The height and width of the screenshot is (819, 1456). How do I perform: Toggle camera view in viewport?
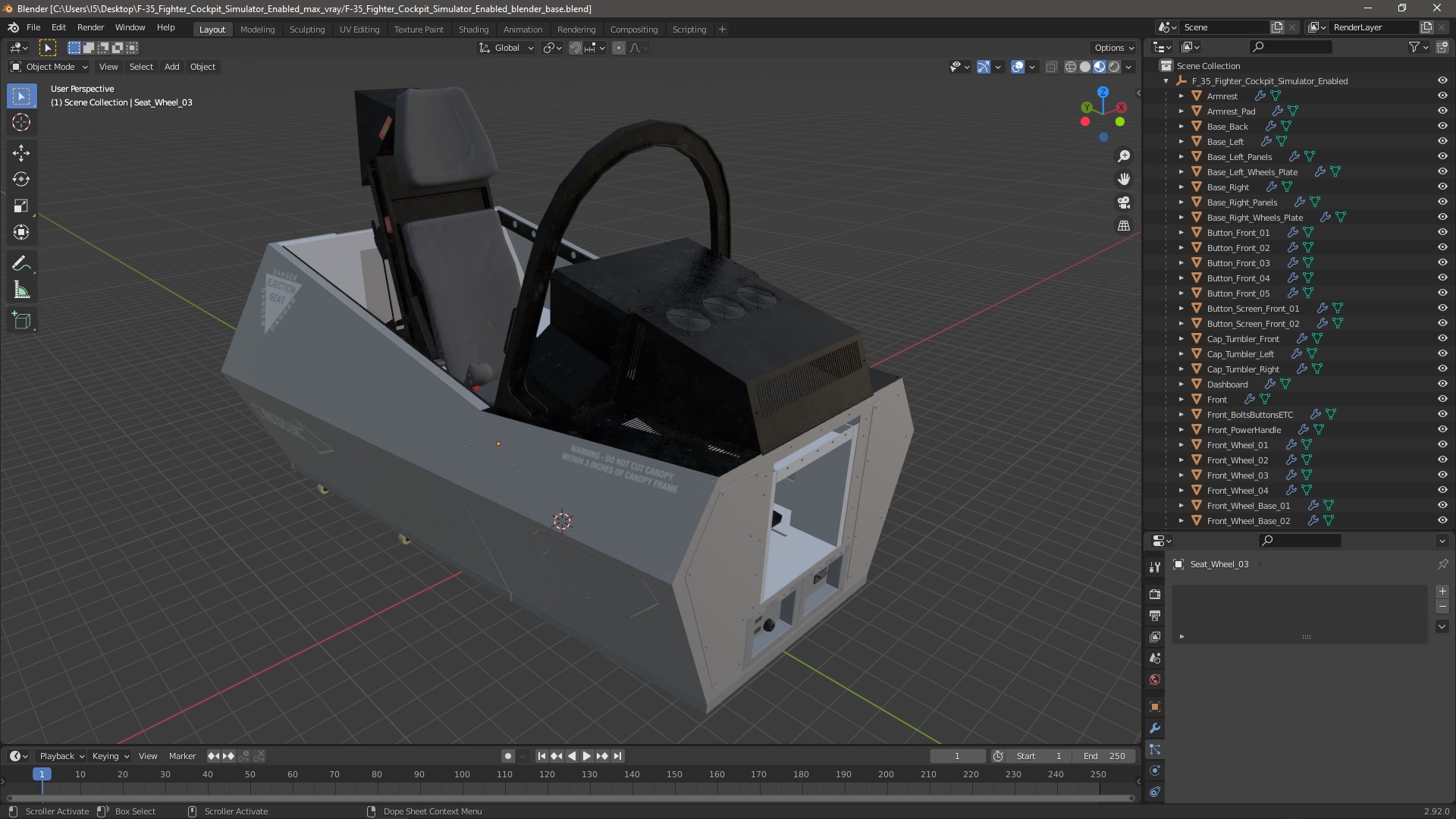[x=1124, y=202]
